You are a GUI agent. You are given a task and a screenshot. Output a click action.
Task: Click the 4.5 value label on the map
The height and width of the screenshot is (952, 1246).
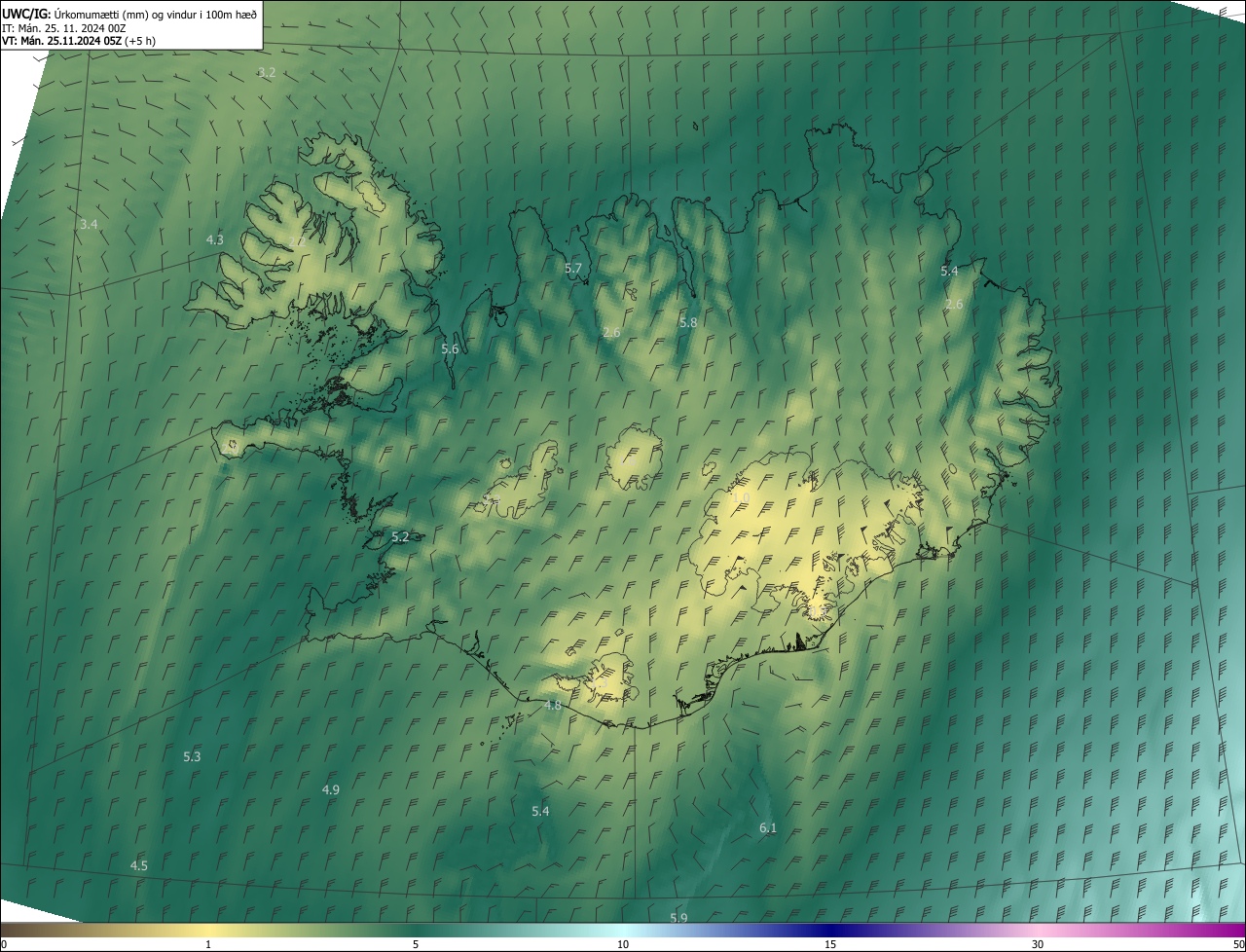[x=139, y=865]
